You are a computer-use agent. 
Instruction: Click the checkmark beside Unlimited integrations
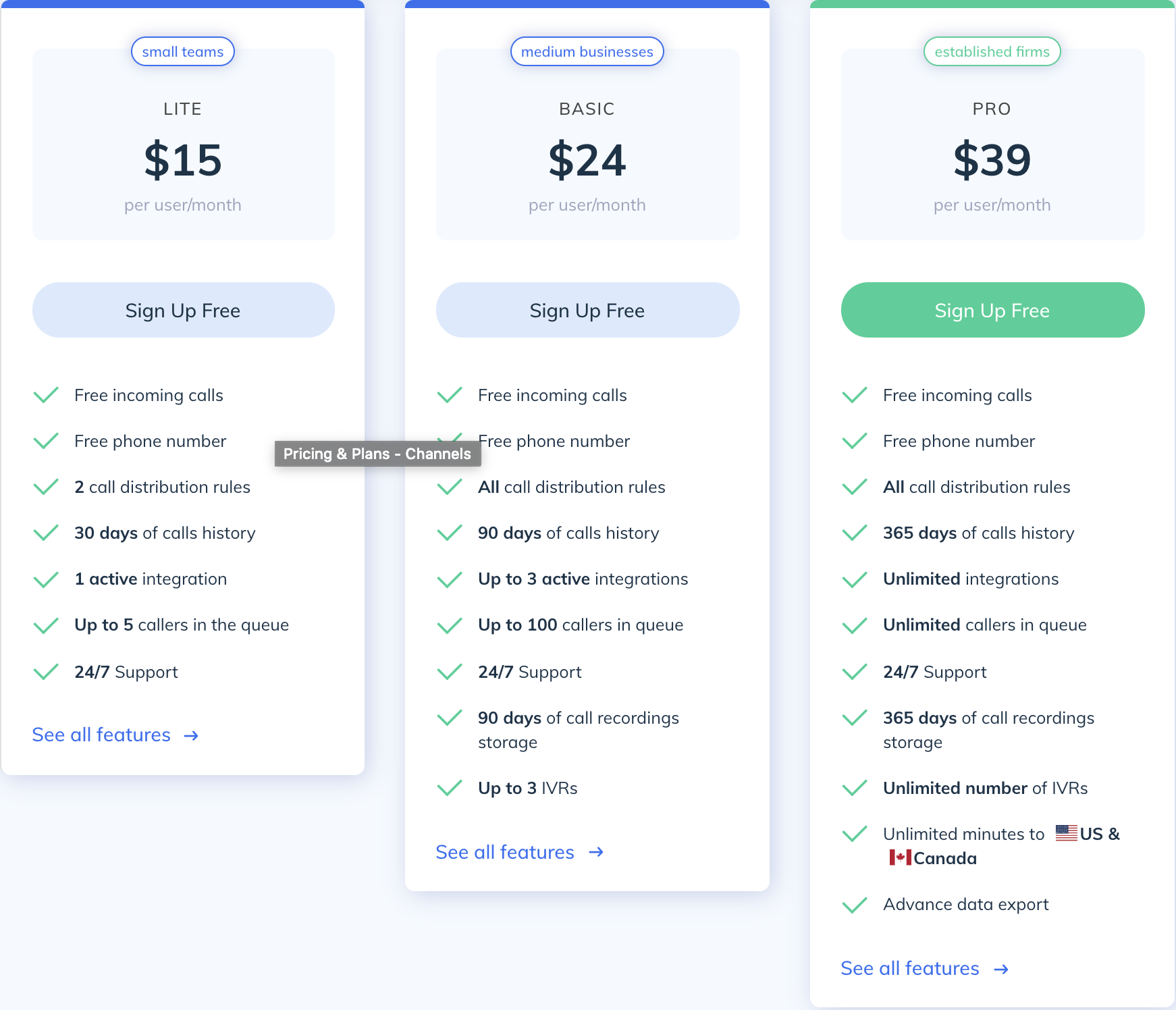click(855, 579)
